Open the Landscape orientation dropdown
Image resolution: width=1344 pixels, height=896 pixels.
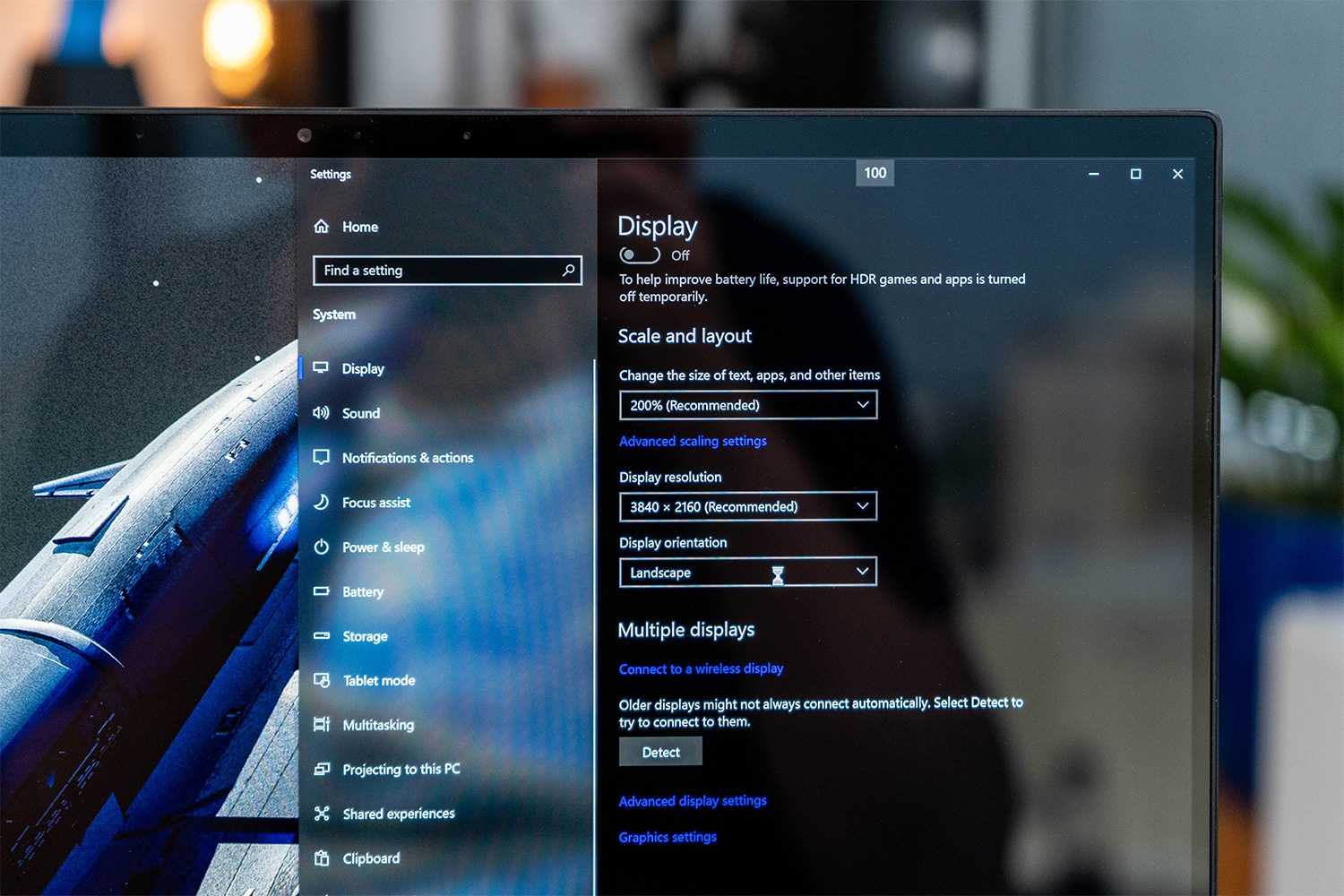(748, 572)
